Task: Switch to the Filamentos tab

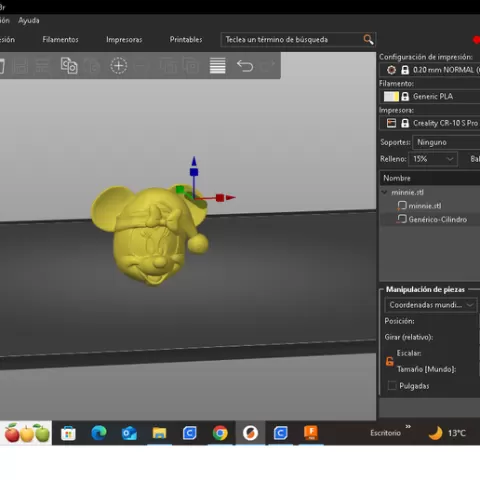Action: (60, 39)
